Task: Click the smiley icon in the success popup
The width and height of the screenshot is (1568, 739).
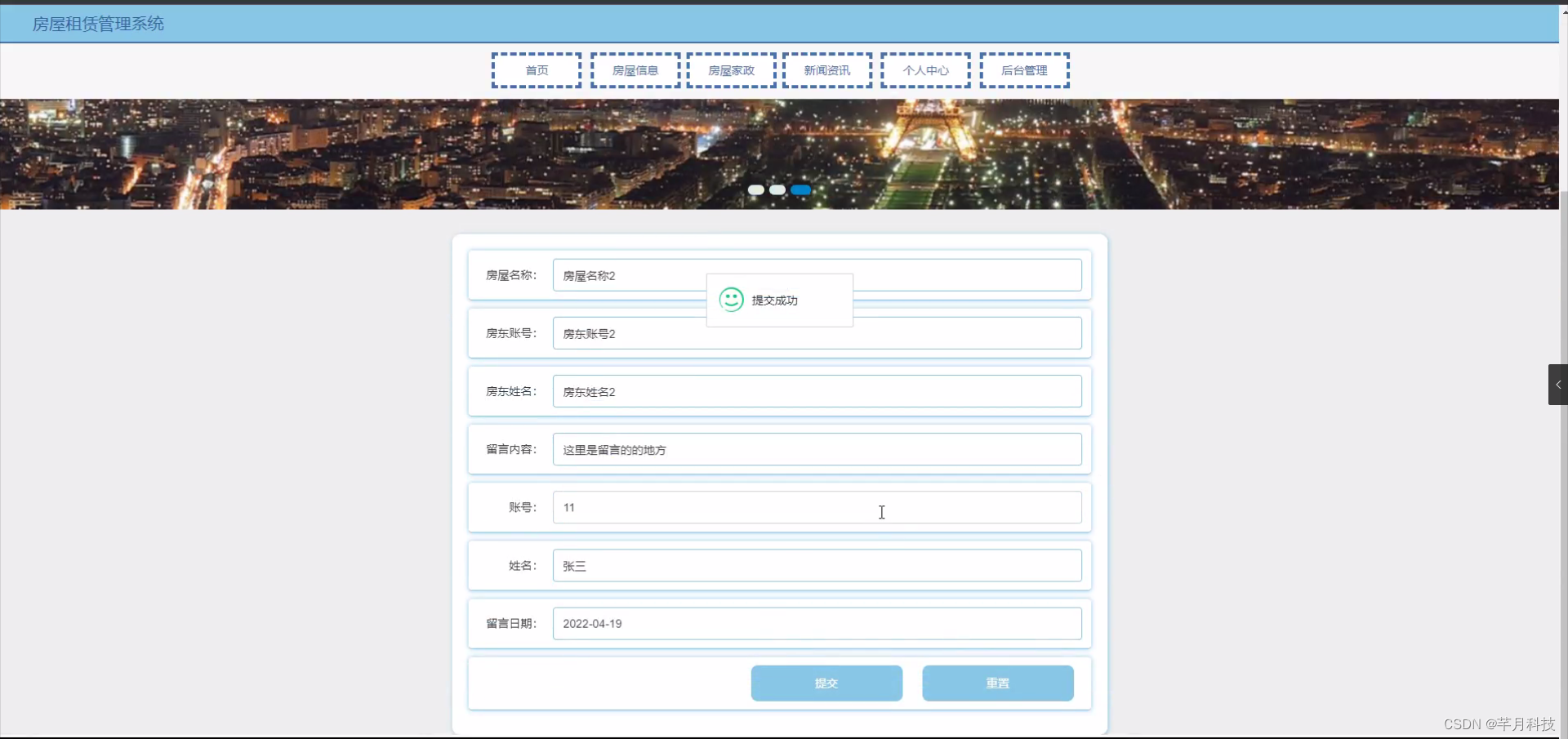Action: click(731, 300)
